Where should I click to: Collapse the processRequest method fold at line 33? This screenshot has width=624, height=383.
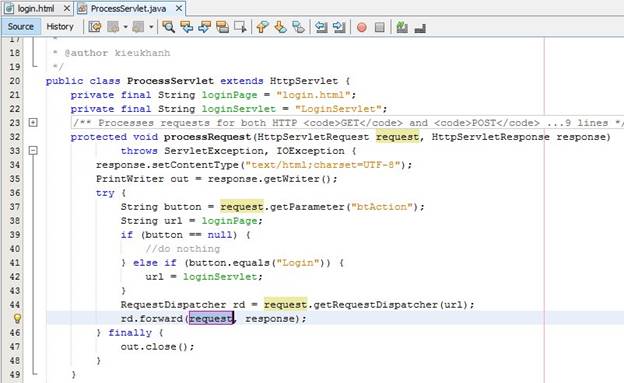(x=33, y=150)
